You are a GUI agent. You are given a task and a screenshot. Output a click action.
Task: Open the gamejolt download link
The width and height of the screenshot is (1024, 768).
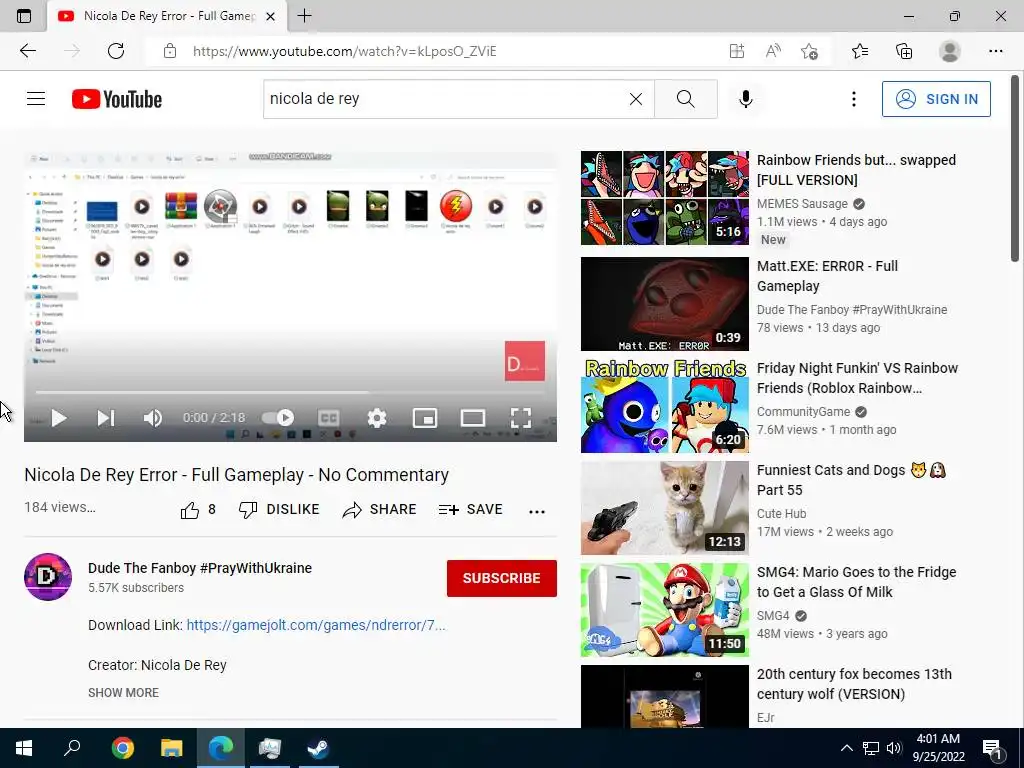[x=316, y=625]
